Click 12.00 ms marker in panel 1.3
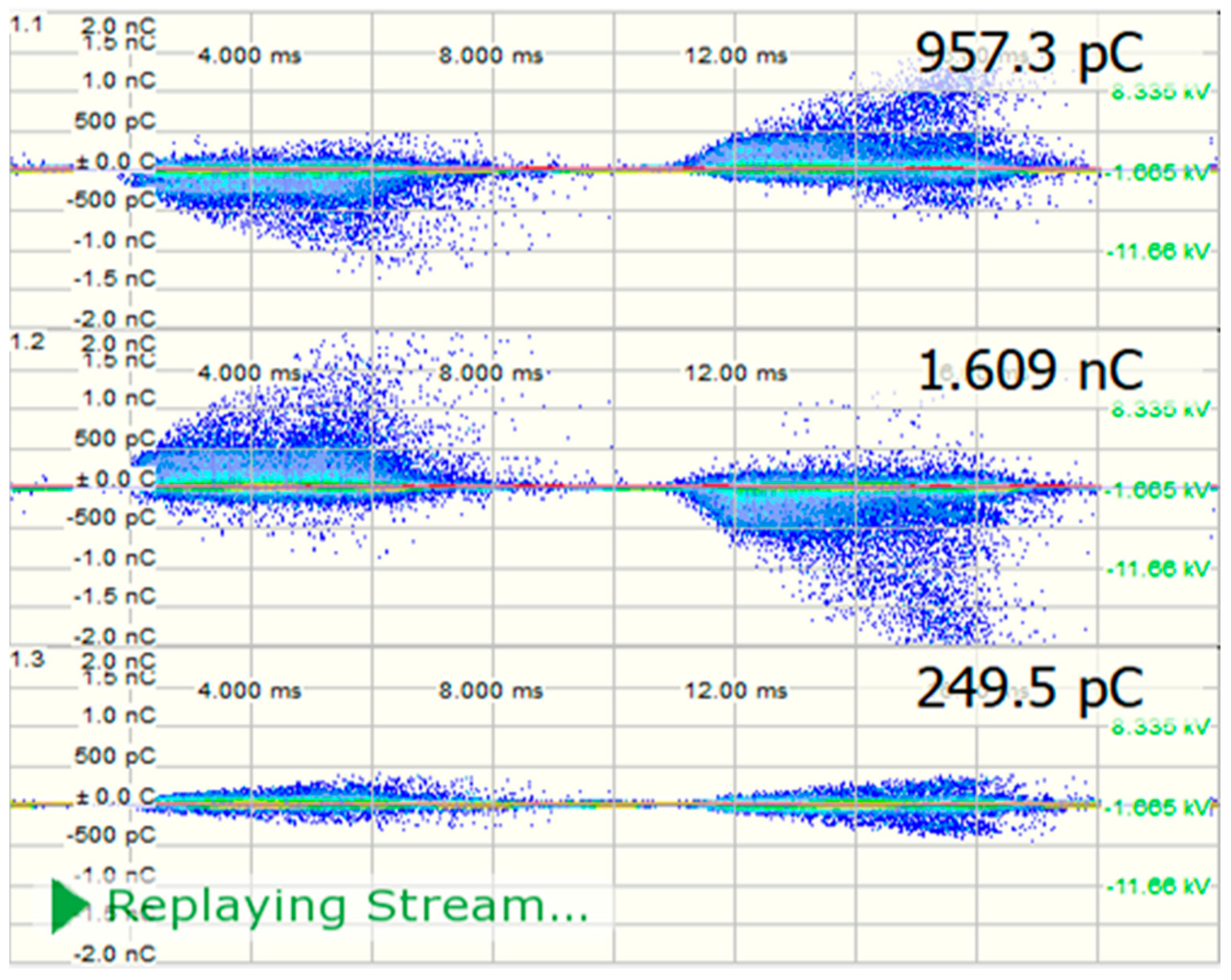This screenshot has height=980, width=1231. point(736,691)
